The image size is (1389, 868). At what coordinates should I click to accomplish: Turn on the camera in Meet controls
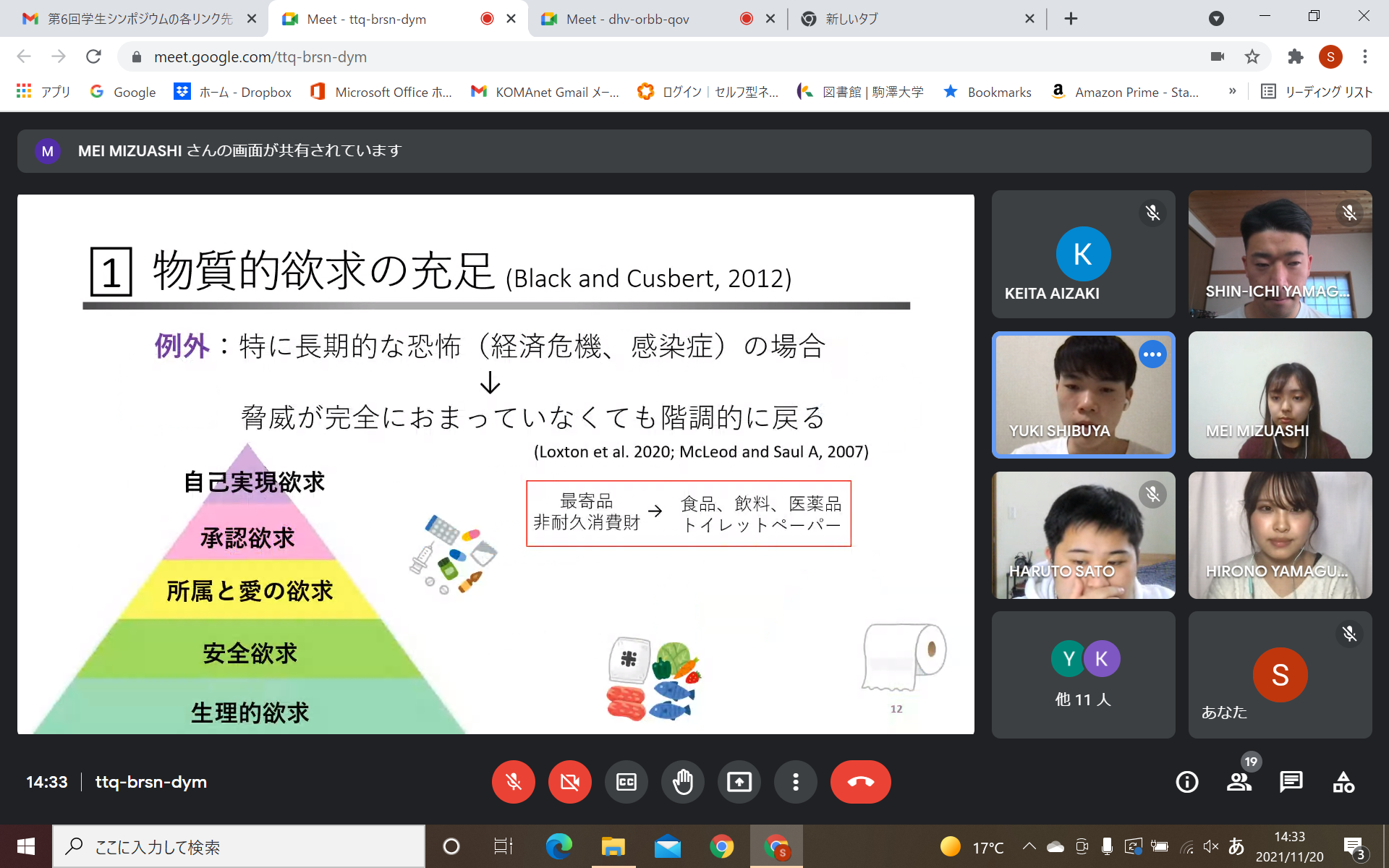[x=569, y=782]
